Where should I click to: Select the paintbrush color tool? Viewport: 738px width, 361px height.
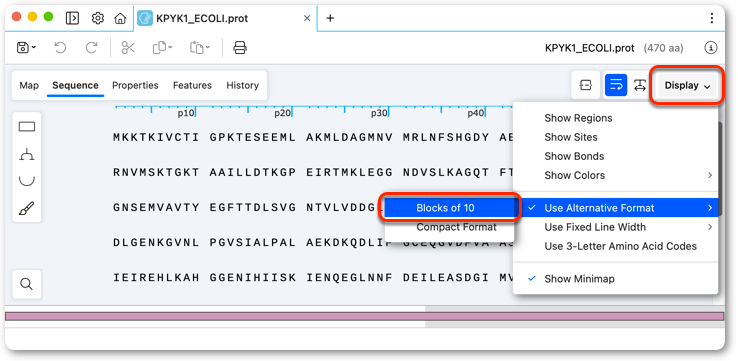coord(27,208)
